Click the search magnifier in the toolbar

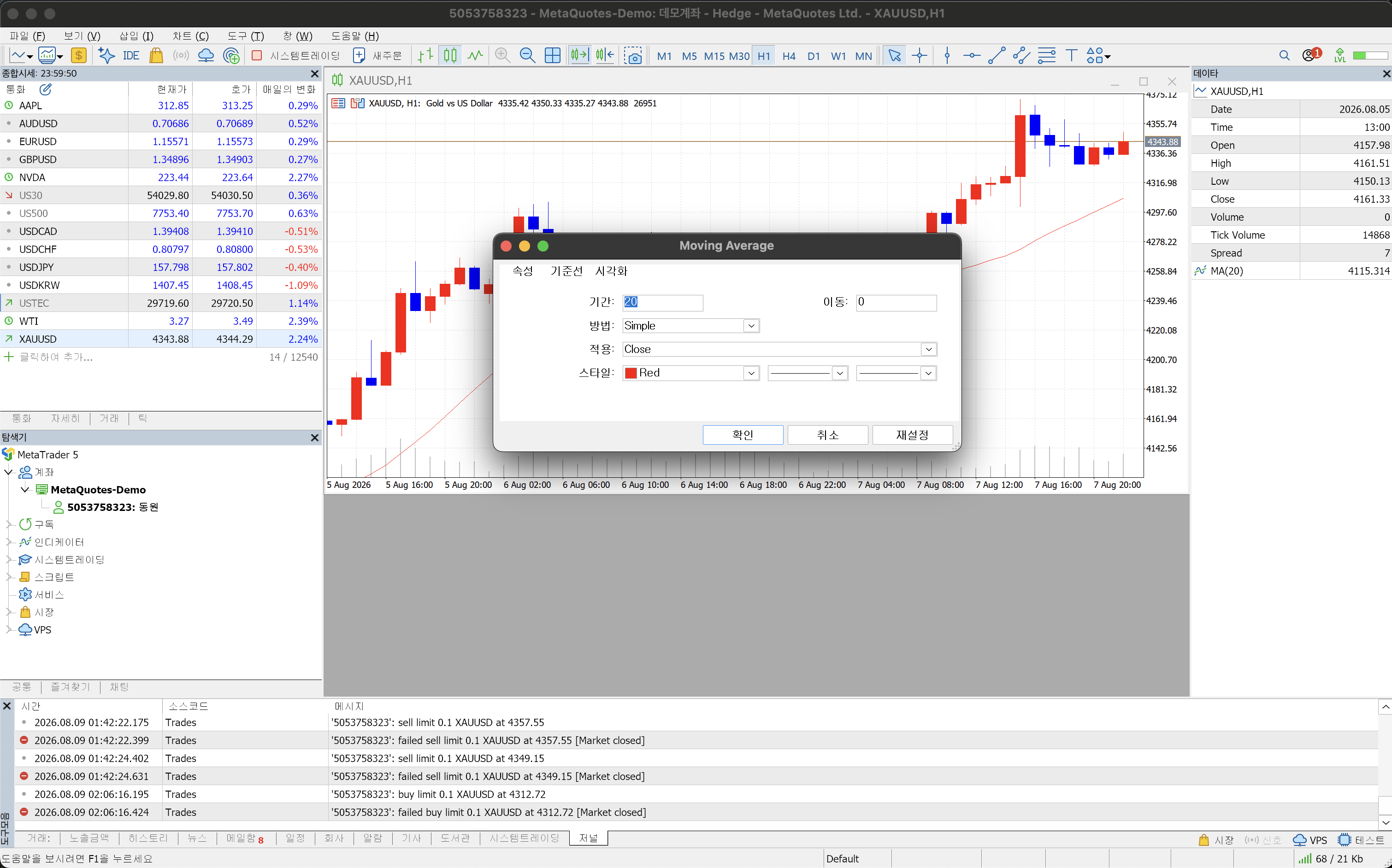pyautogui.click(x=1284, y=56)
